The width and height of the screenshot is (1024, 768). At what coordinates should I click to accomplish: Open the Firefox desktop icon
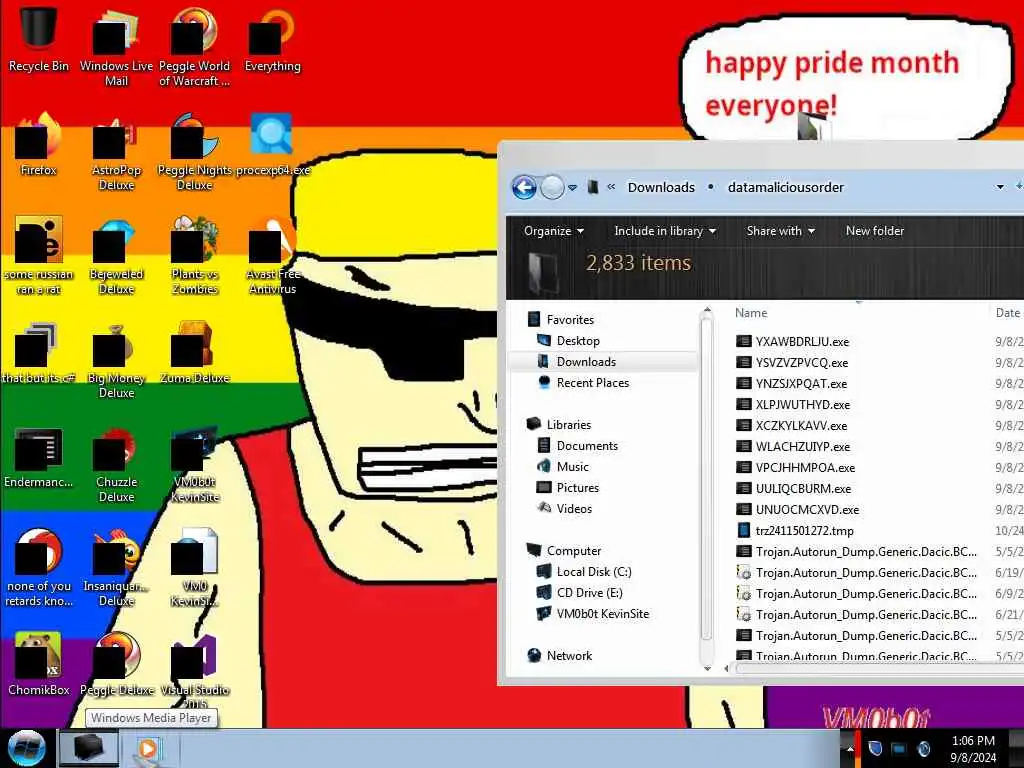39,145
